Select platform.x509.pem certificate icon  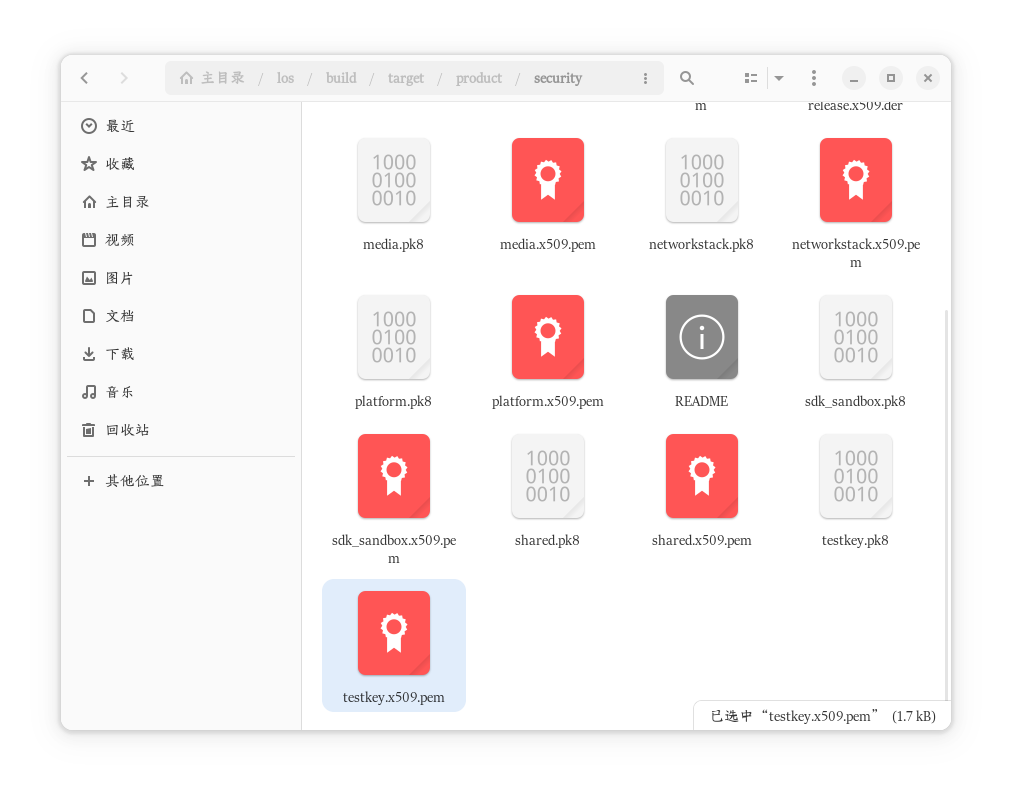click(548, 337)
